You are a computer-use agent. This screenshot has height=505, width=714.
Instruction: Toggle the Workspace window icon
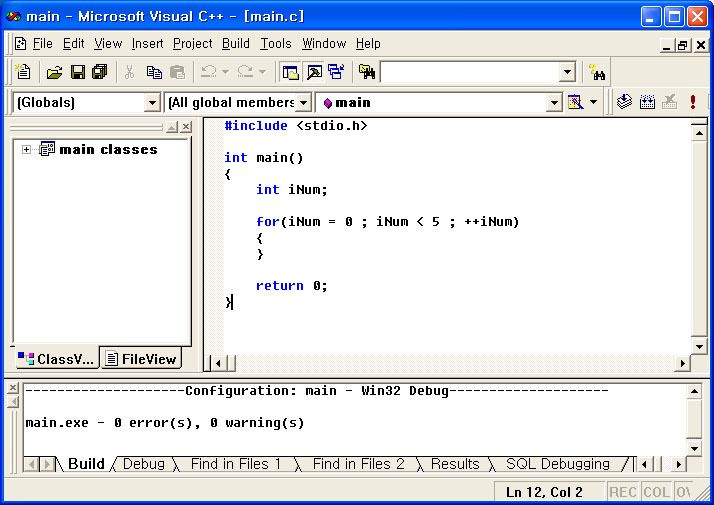[290, 72]
